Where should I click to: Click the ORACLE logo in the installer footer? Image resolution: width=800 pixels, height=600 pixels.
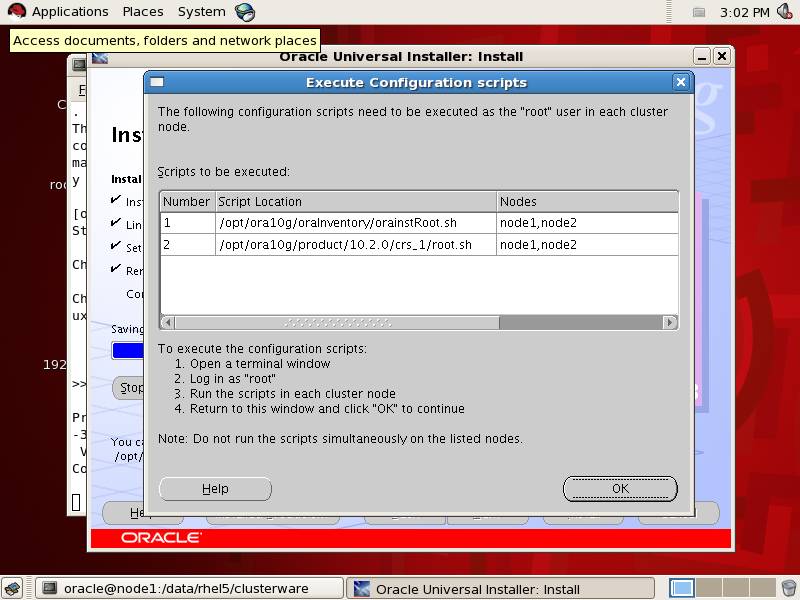pyautogui.click(x=161, y=537)
